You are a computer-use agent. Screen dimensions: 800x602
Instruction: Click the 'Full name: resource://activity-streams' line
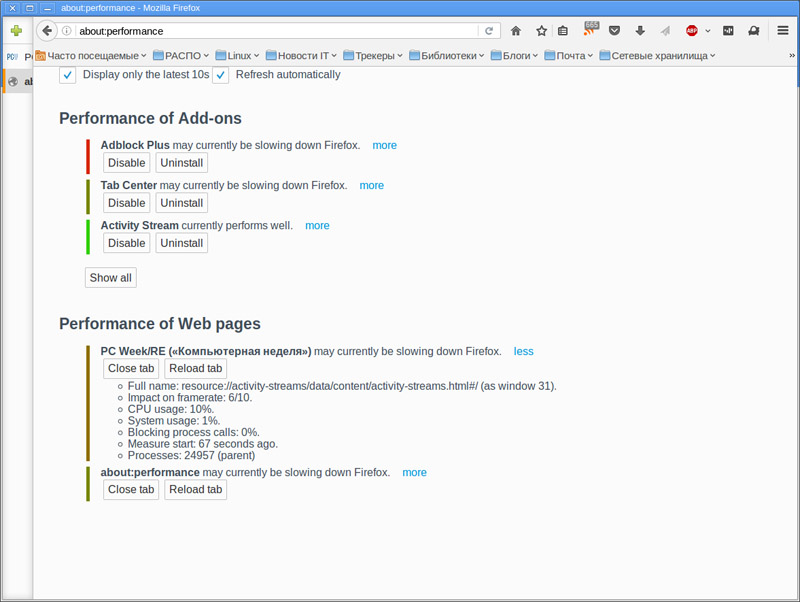pos(342,386)
